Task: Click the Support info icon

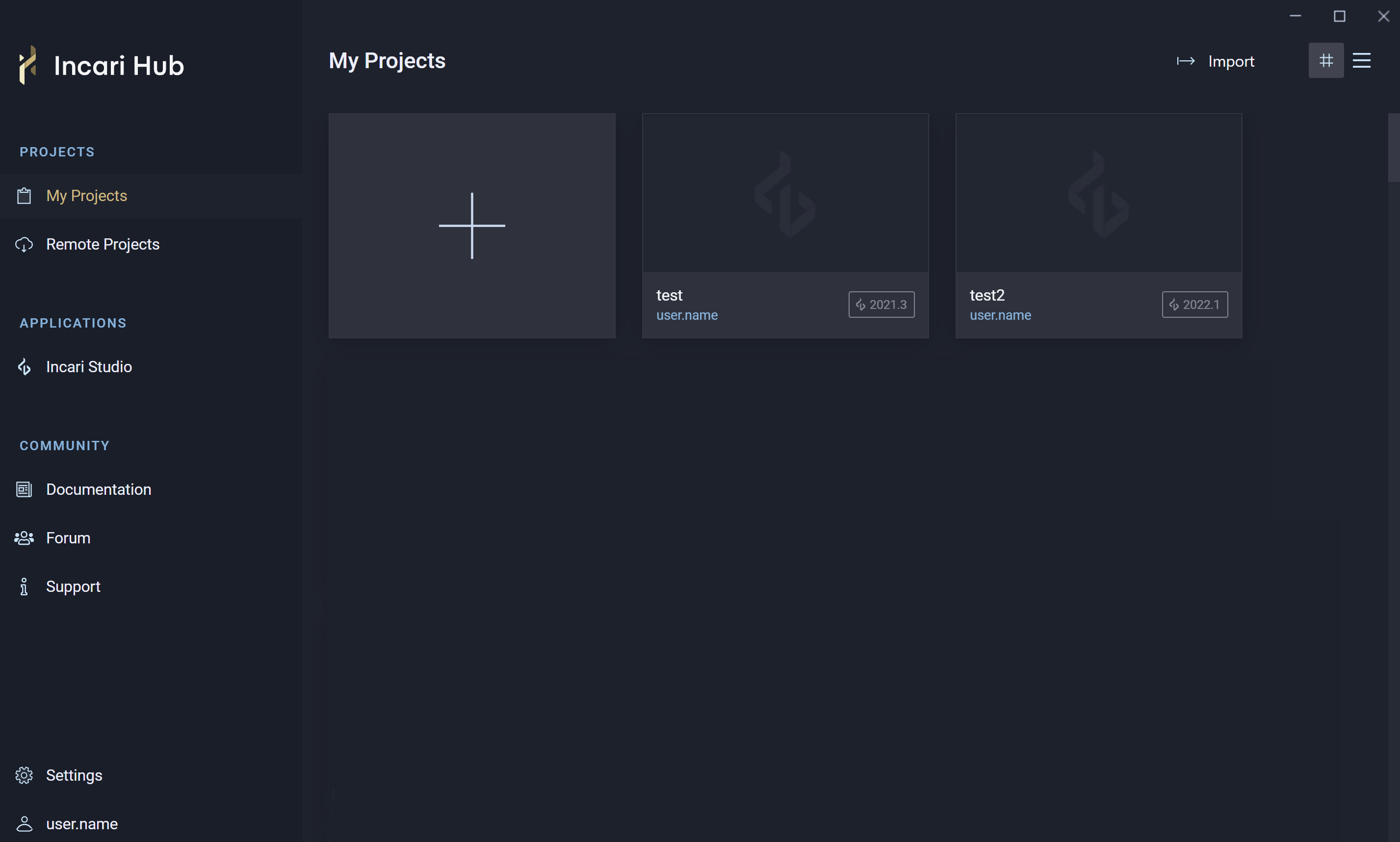Action: click(24, 587)
